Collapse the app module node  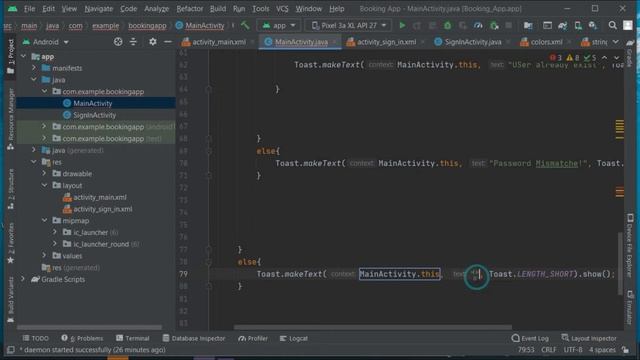click(x=24, y=56)
